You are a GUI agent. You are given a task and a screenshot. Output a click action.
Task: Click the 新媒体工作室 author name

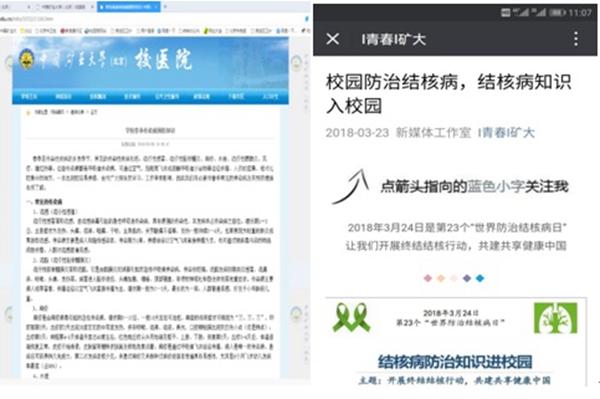[x=433, y=133]
